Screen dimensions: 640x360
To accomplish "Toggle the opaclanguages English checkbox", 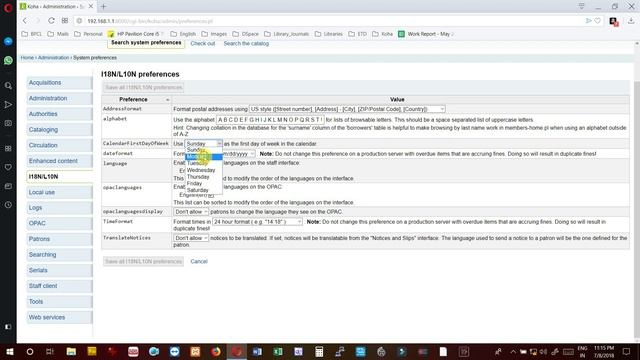I will click(x=211, y=196).
